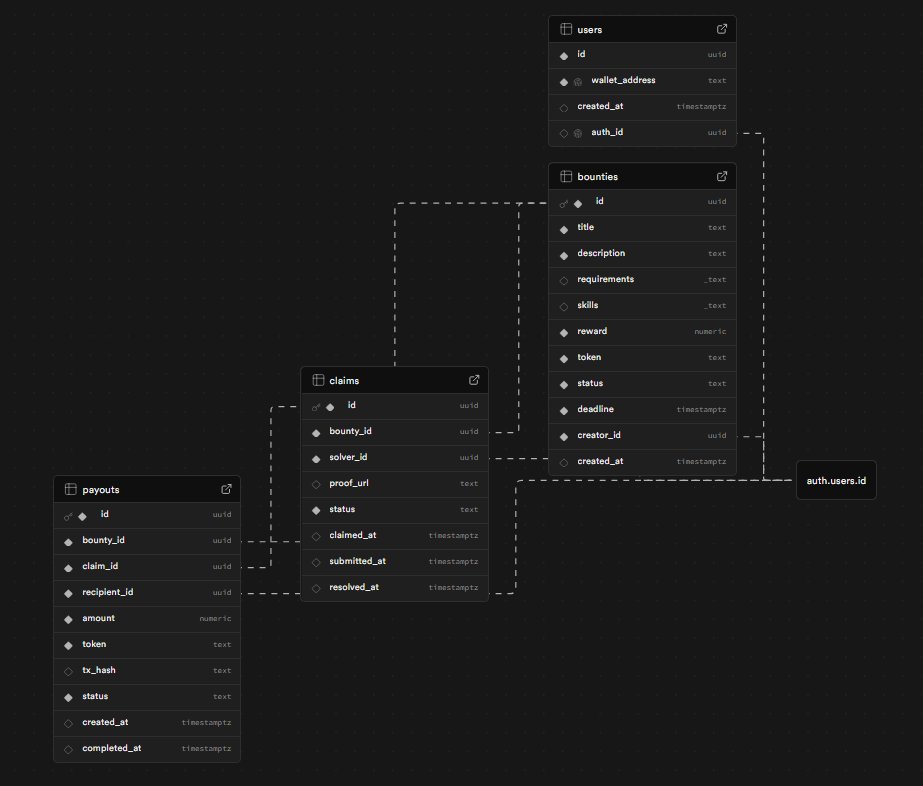Select the tx_hash column name in payouts
Screen dimensions: 923x786
99,670
